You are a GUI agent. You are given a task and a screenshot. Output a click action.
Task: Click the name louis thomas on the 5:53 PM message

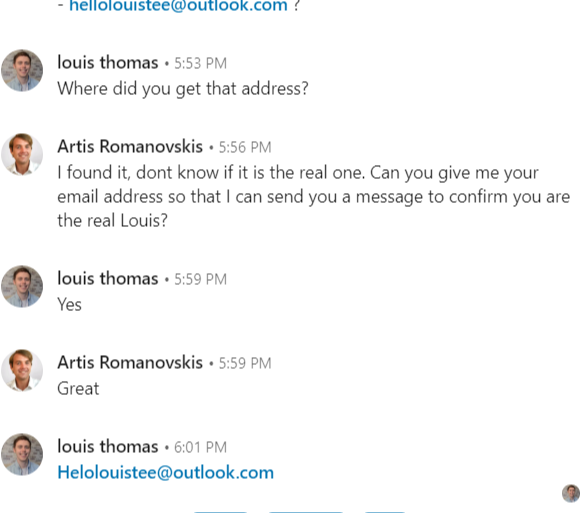coord(108,62)
